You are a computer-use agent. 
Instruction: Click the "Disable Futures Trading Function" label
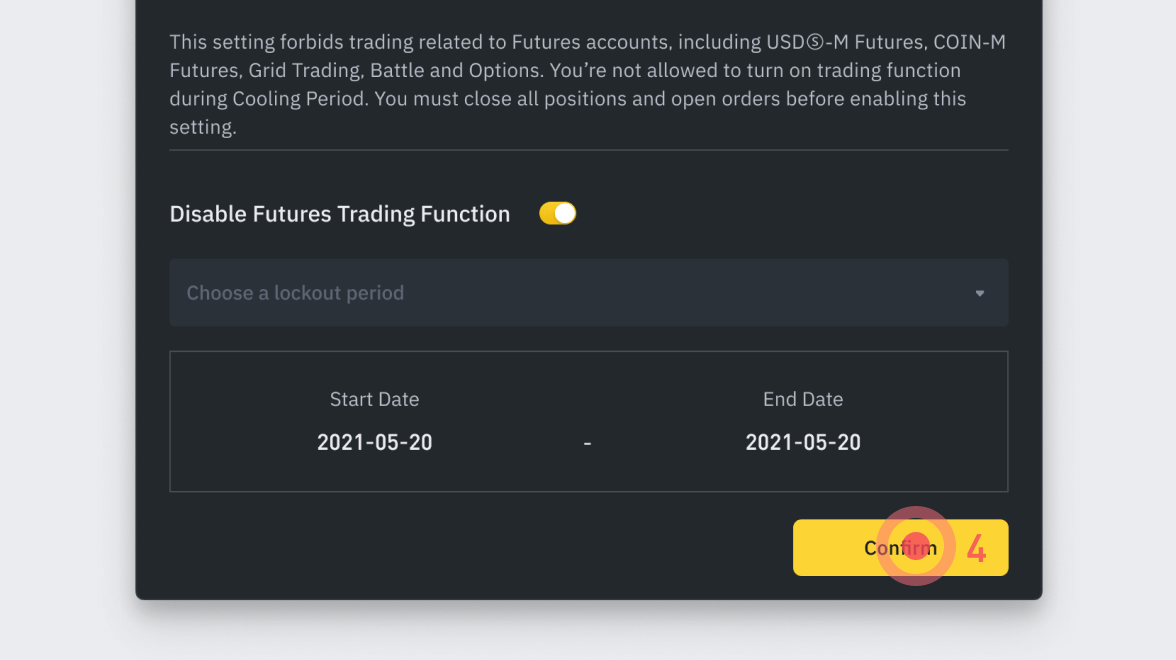(339, 214)
